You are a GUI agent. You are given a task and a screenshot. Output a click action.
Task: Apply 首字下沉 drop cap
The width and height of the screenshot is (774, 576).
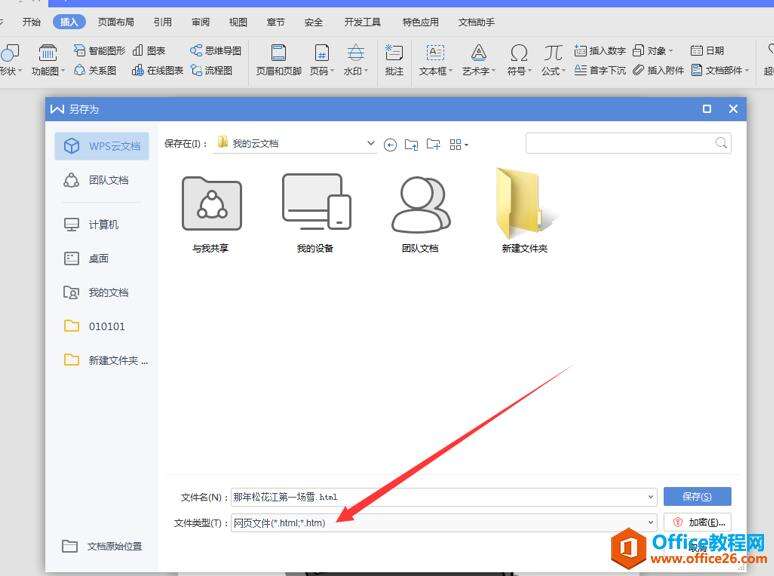(x=600, y=70)
